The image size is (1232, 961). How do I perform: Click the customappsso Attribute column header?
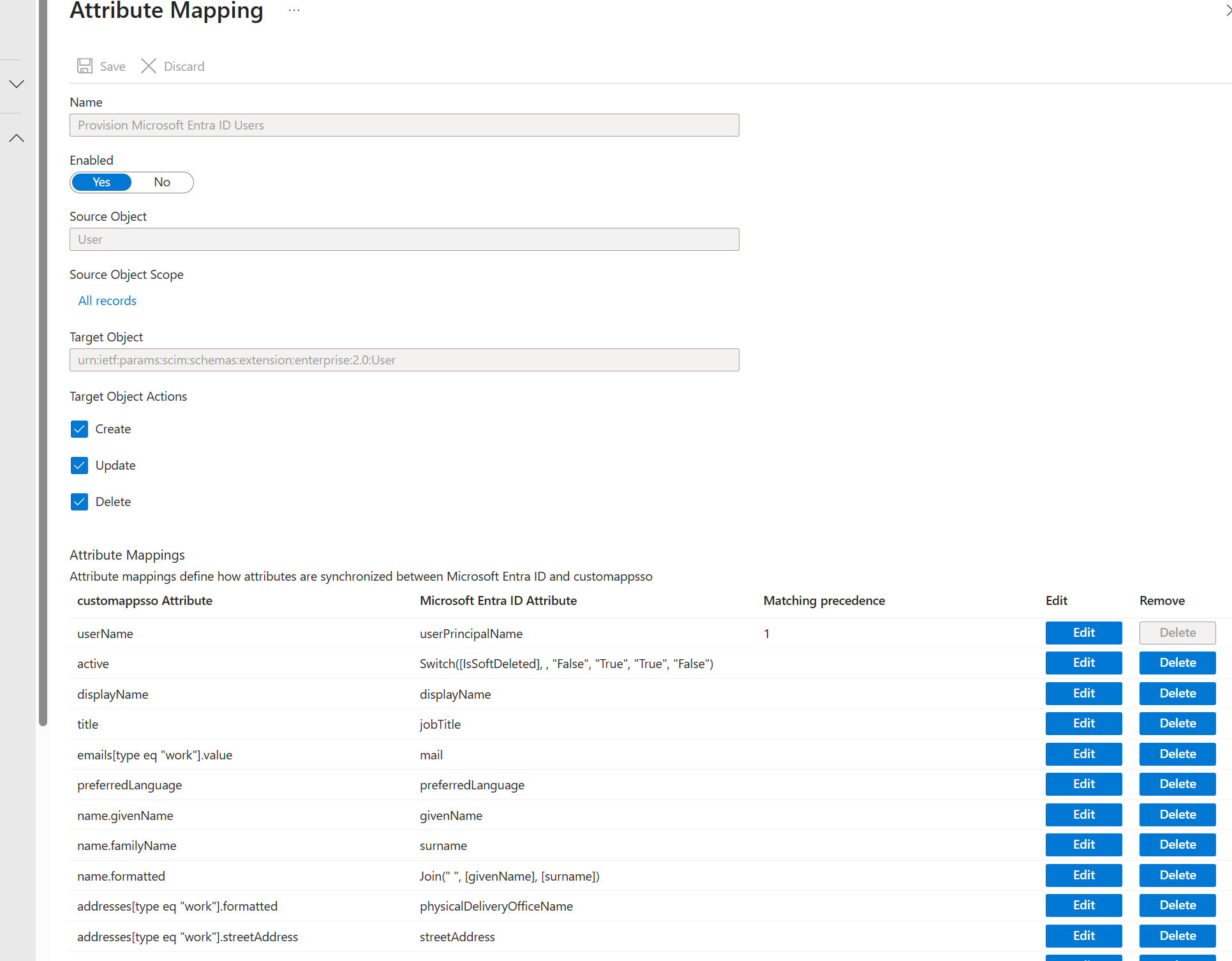point(145,600)
